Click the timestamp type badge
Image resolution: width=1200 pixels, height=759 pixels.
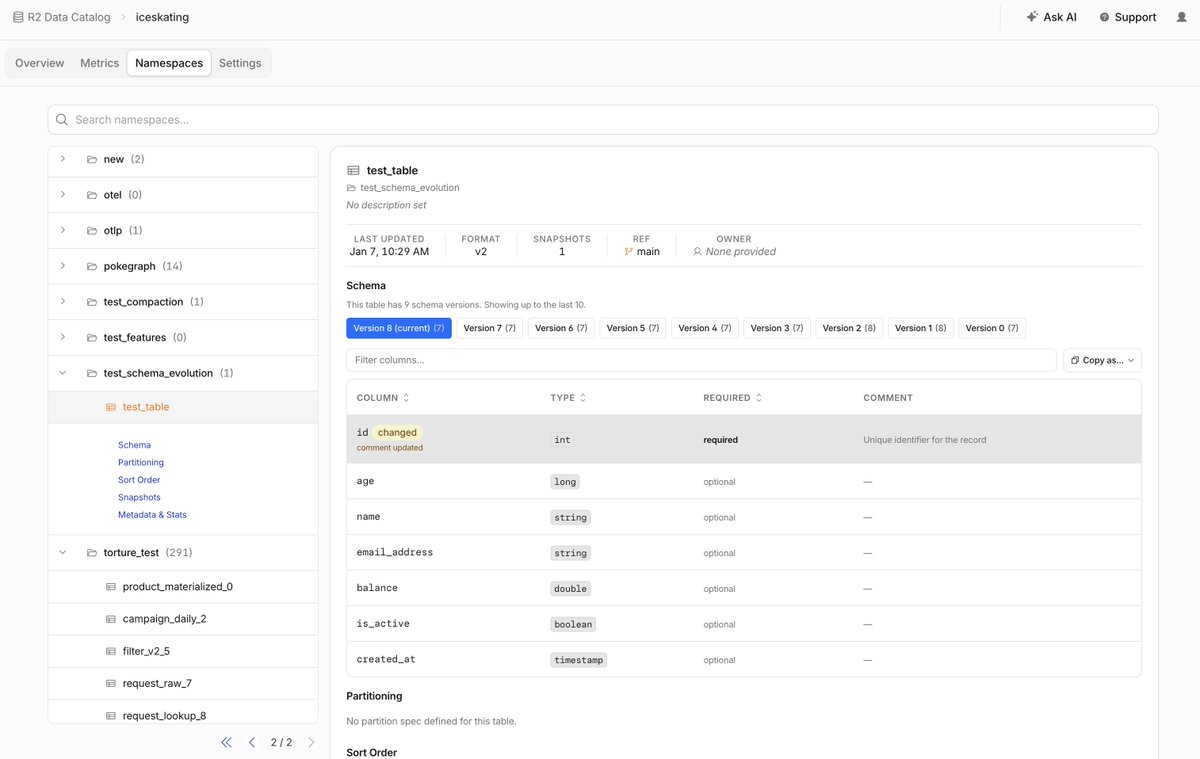click(x=579, y=660)
